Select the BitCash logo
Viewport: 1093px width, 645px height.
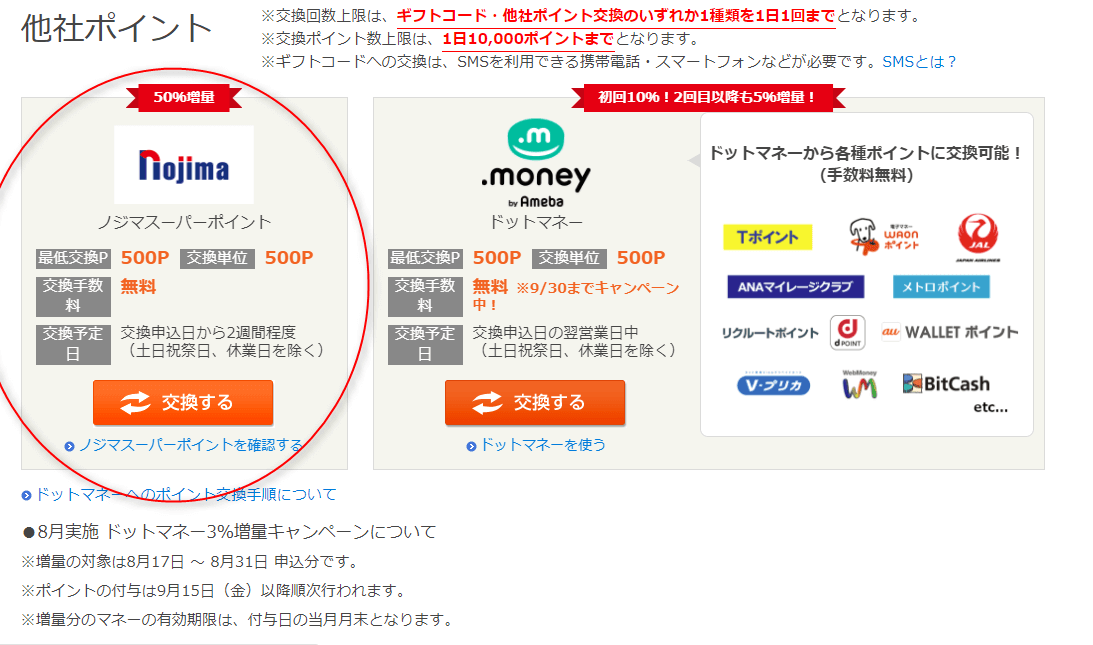click(946, 384)
